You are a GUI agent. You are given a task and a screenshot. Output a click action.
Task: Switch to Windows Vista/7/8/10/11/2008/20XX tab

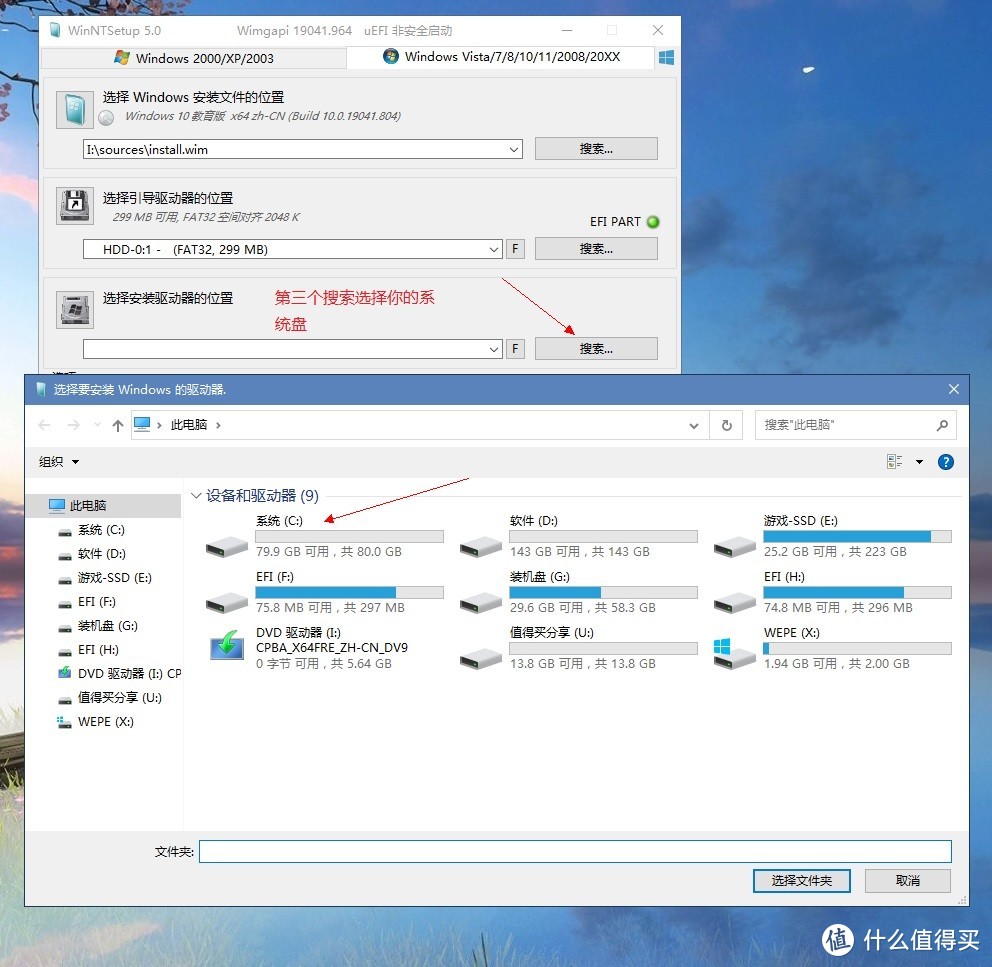(500, 57)
